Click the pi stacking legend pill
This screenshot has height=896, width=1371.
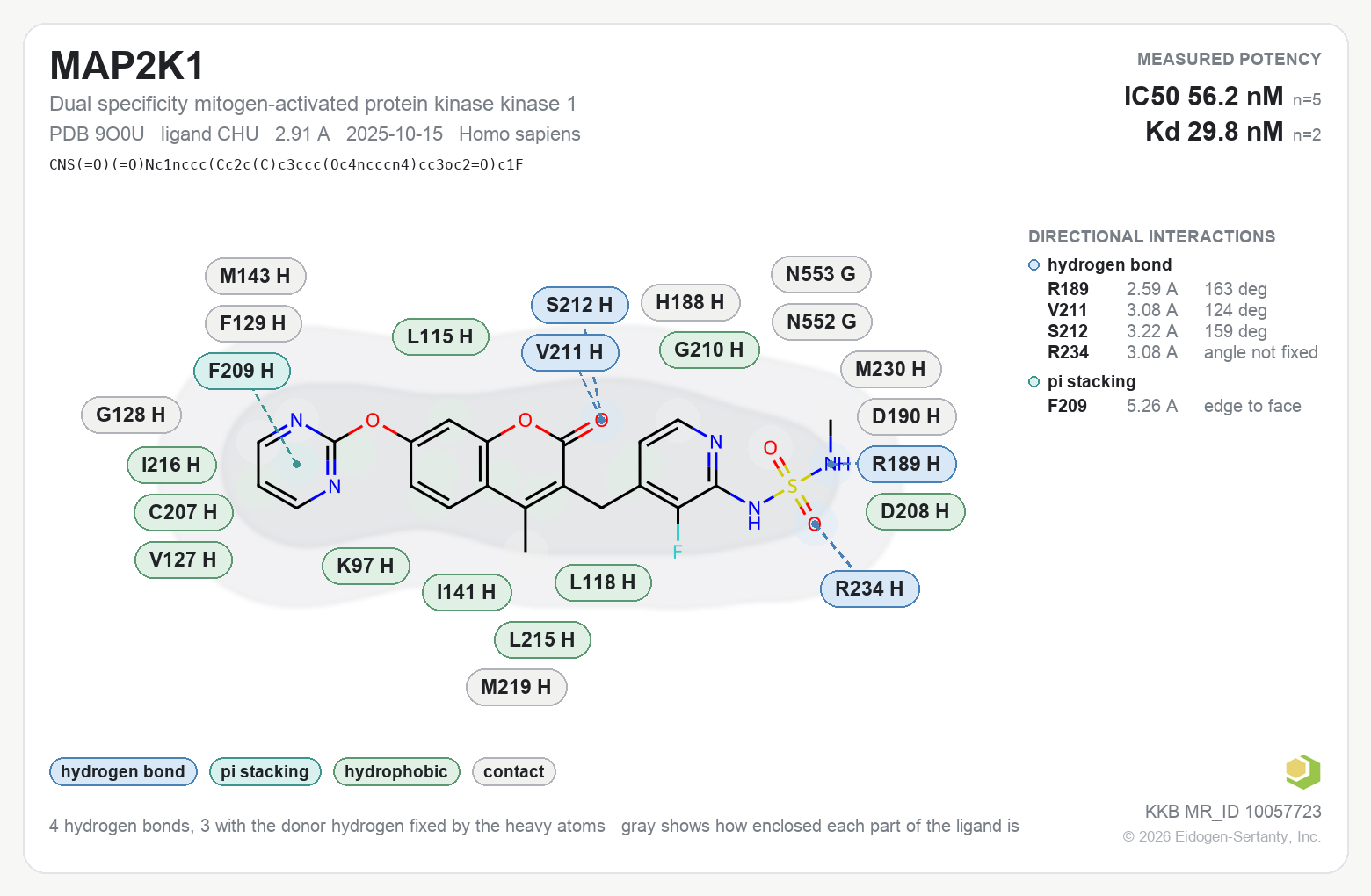[265, 771]
